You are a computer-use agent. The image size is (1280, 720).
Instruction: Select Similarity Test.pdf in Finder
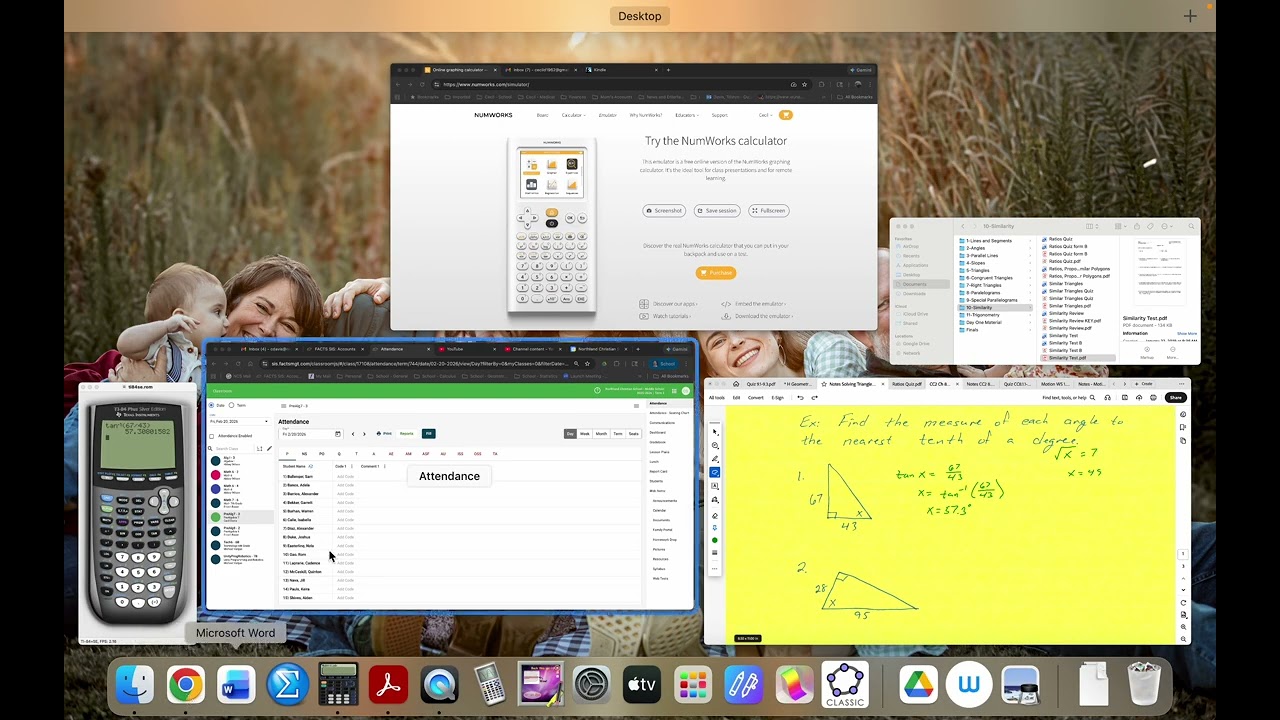tap(1078, 358)
